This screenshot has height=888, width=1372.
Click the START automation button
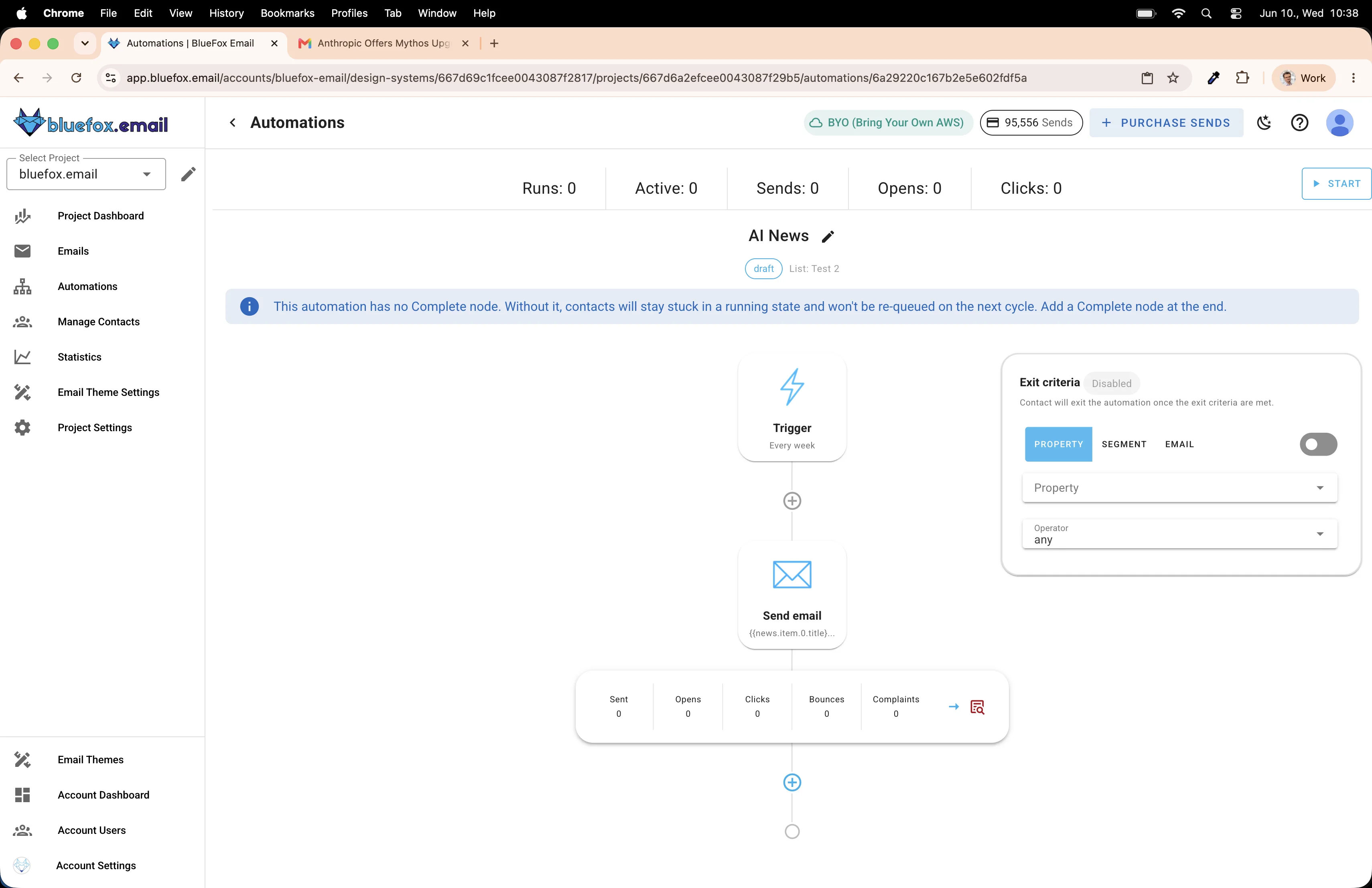[x=1336, y=184]
